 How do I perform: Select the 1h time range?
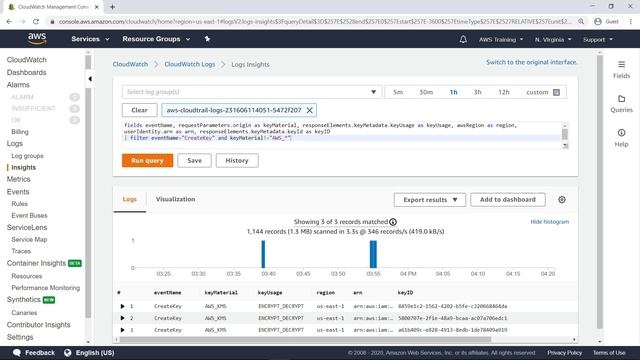click(453, 92)
